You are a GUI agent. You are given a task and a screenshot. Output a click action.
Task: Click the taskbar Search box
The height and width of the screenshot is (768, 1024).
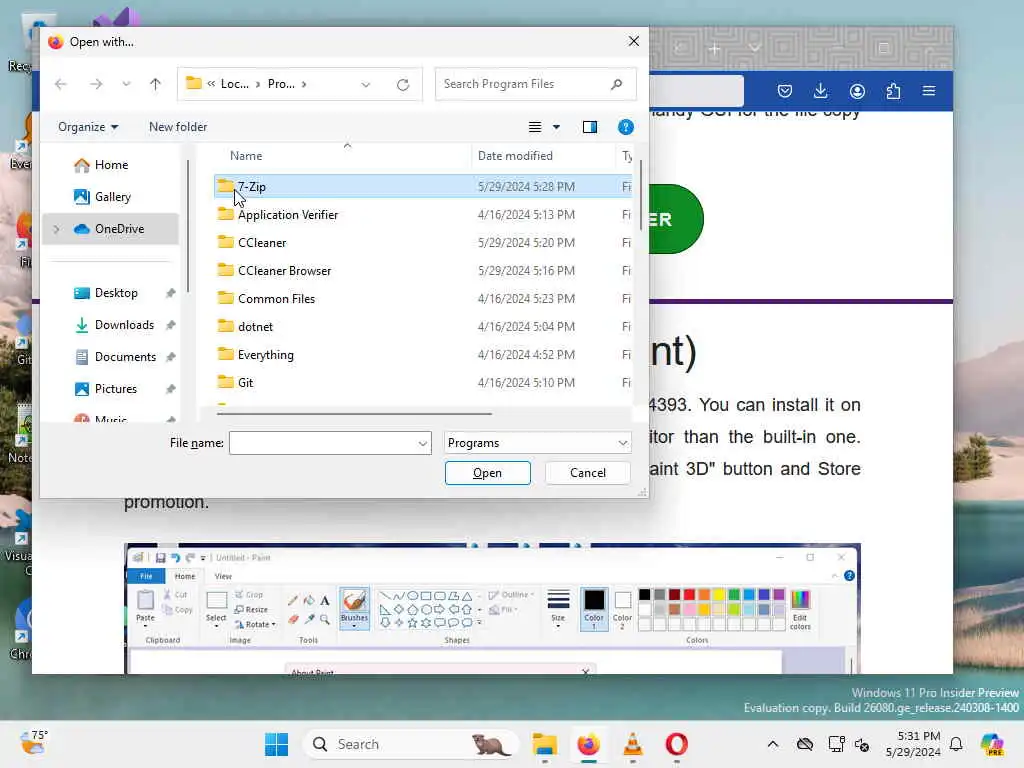pos(410,744)
